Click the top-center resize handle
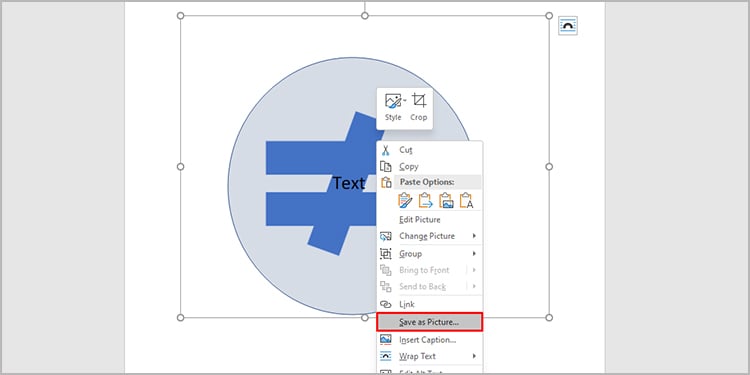The height and width of the screenshot is (375, 750). pos(365,16)
